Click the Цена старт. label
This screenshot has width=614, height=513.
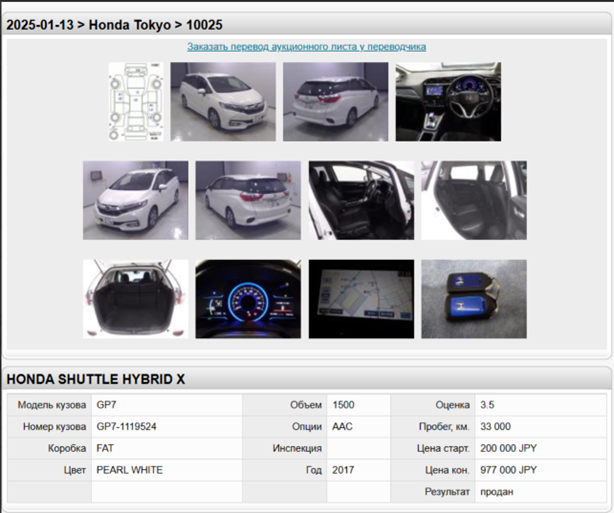[x=443, y=448]
